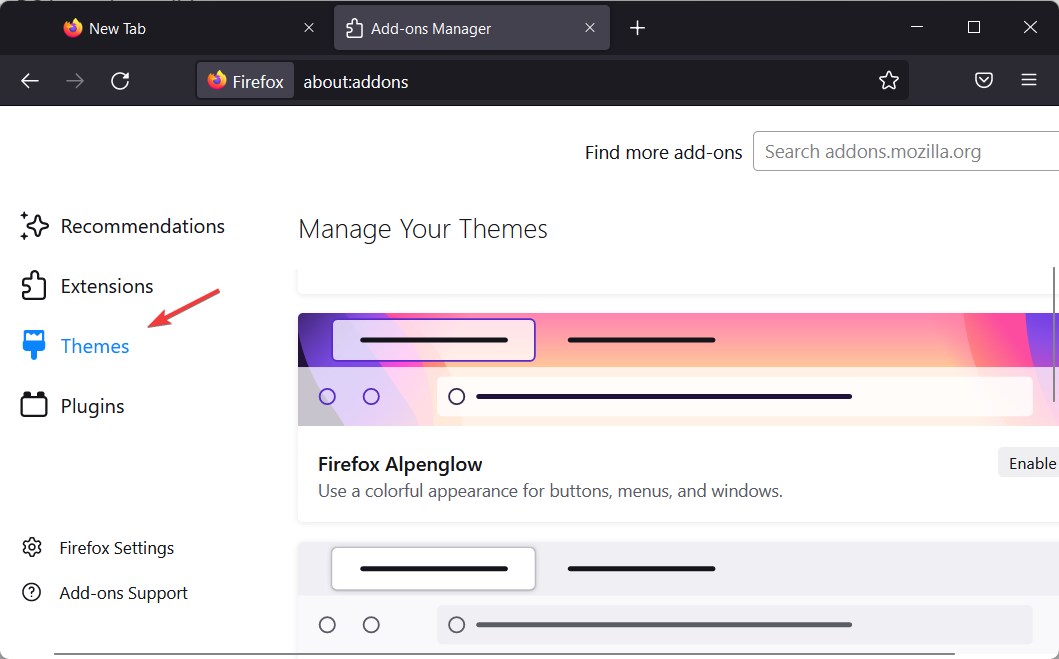Go back with the back arrow
The image size is (1059, 659).
[30, 81]
